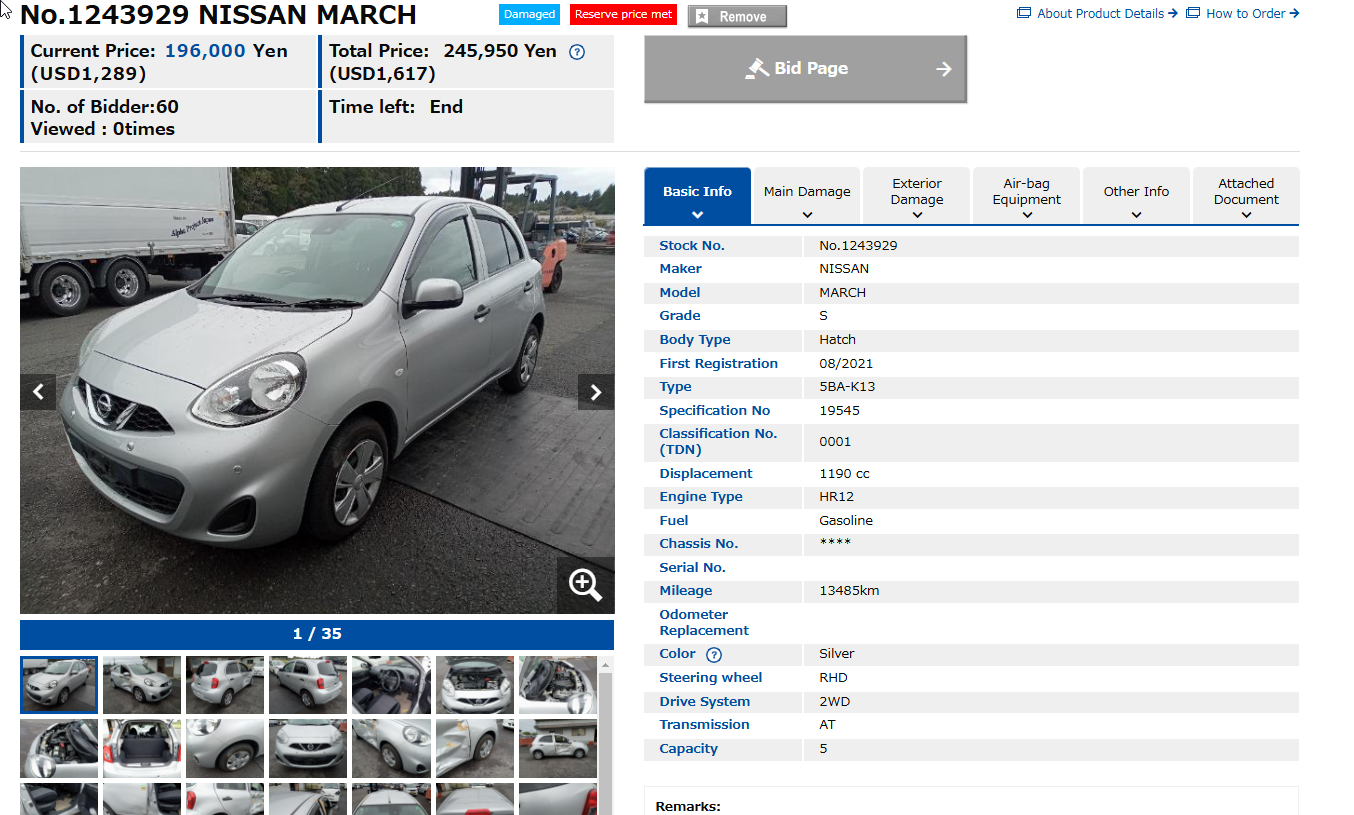Open About Product Details link
The height and width of the screenshot is (815, 1354).
[x=1100, y=13]
